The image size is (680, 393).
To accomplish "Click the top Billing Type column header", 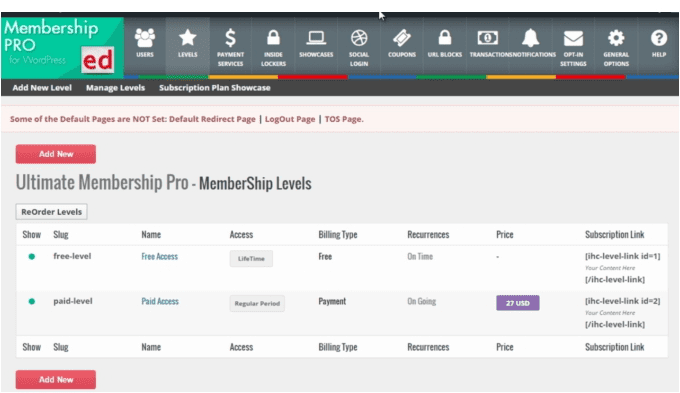I will click(x=338, y=235).
